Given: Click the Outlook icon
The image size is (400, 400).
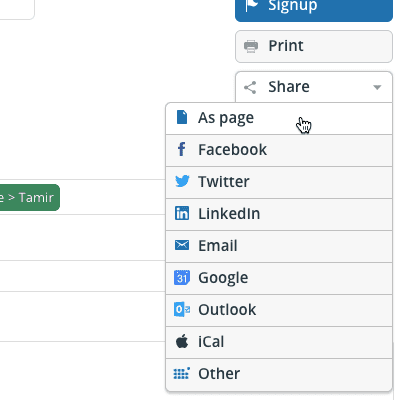Looking at the screenshot, I should [182, 310].
